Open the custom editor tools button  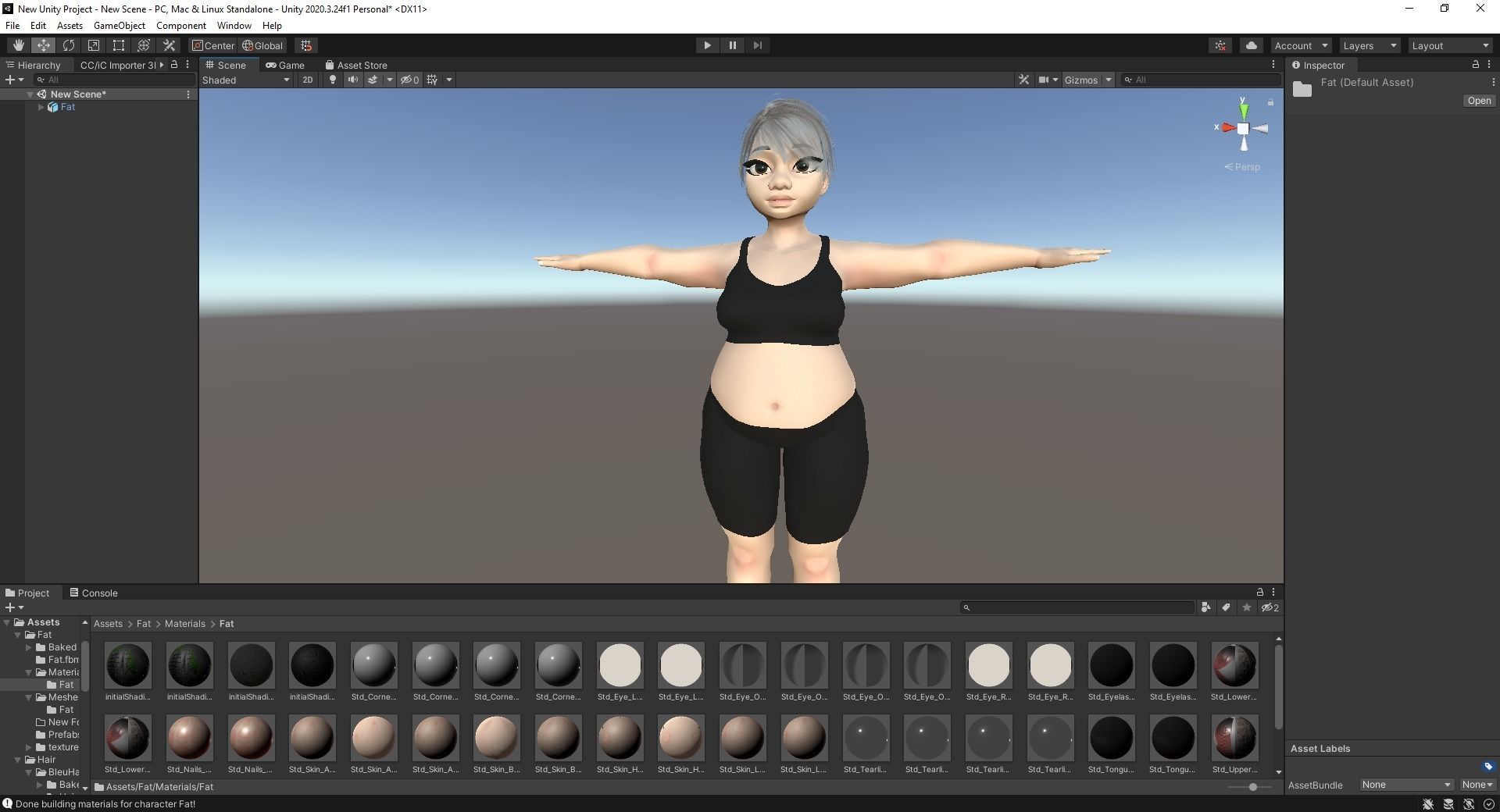pyautogui.click(x=169, y=45)
